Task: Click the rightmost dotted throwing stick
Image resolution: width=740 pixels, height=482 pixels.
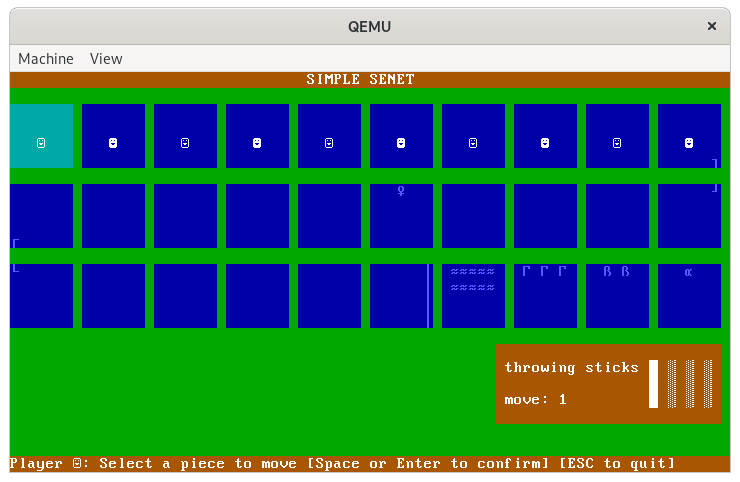Action: pyautogui.click(x=708, y=384)
